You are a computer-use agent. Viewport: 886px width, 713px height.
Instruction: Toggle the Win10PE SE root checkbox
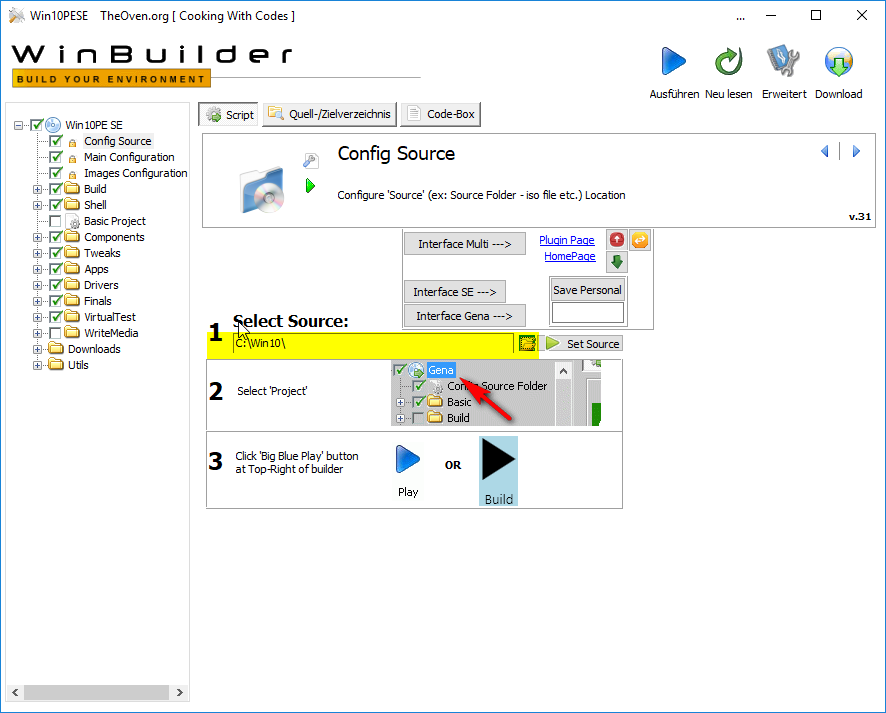(x=37, y=125)
